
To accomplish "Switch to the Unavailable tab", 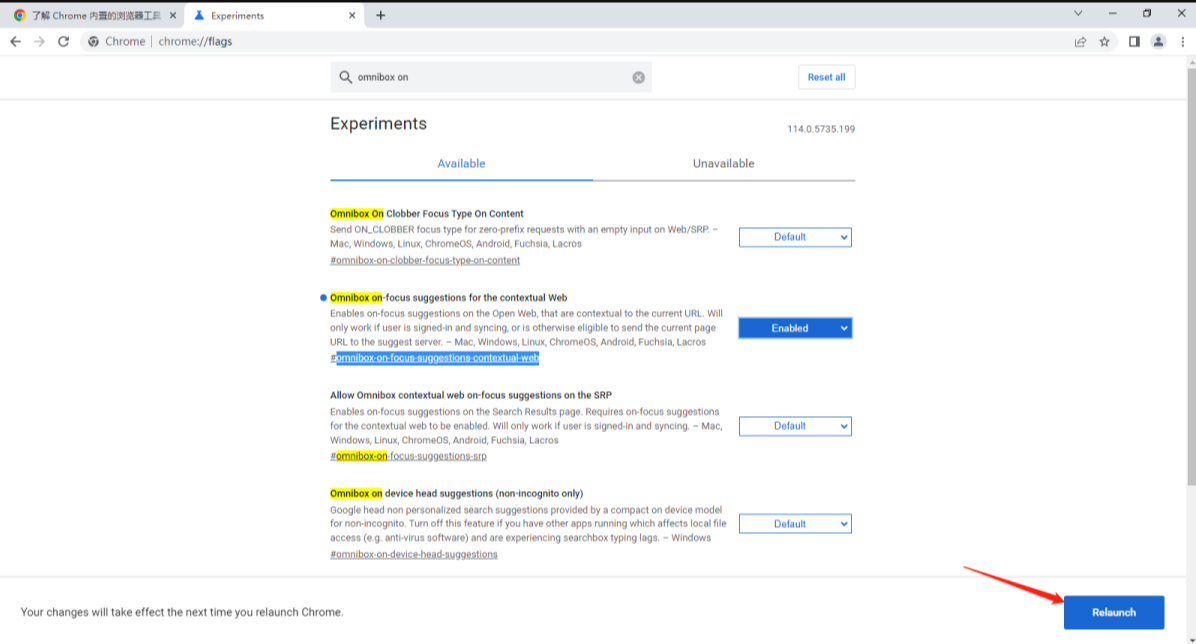I will [723, 163].
